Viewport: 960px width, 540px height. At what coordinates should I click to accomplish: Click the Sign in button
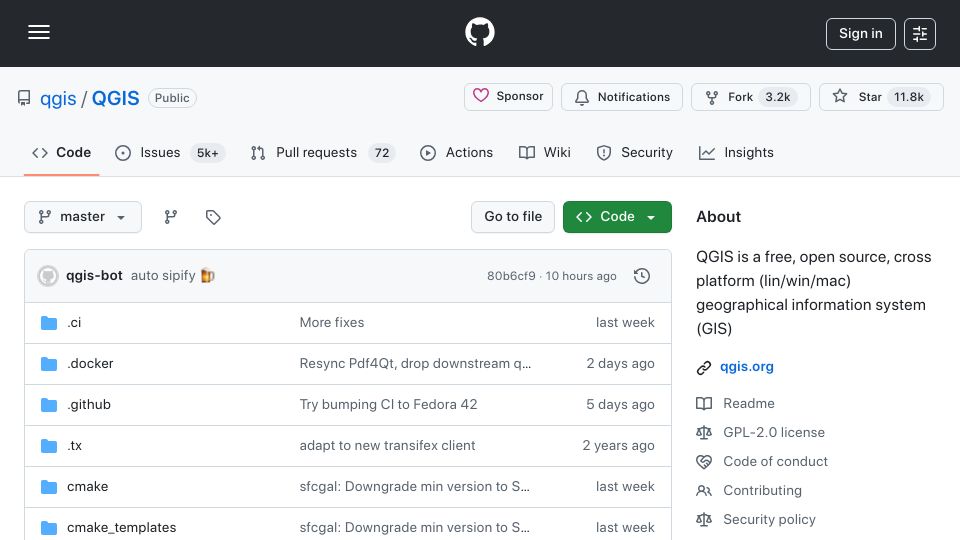click(x=860, y=34)
